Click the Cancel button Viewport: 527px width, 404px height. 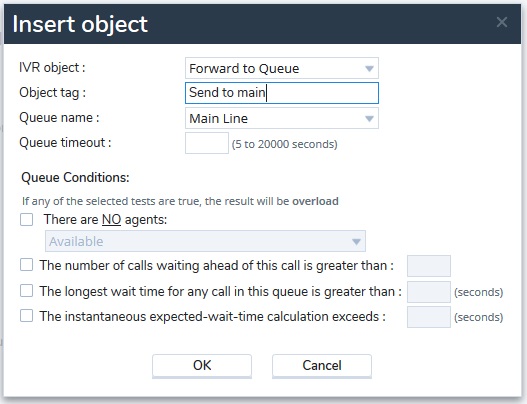point(322,366)
